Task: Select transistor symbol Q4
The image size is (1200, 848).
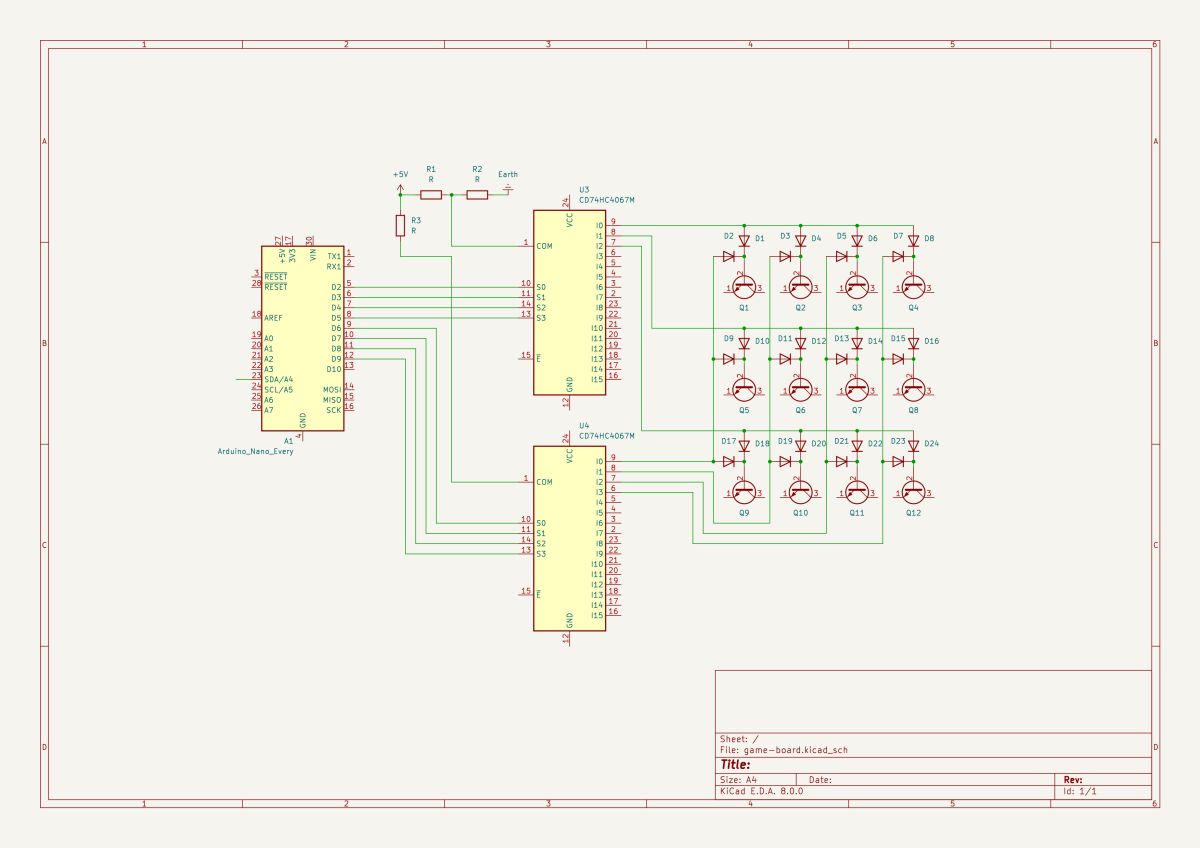Action: coord(913,287)
